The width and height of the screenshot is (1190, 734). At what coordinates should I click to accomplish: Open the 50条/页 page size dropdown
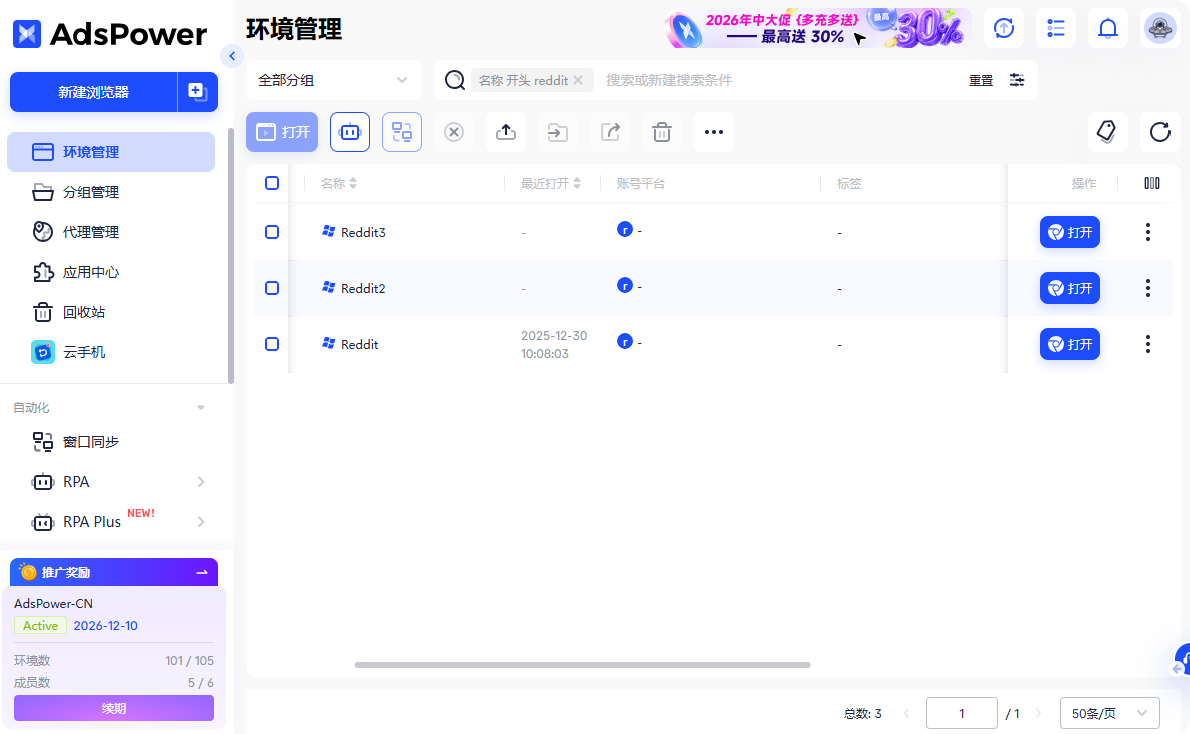[x=1110, y=714]
